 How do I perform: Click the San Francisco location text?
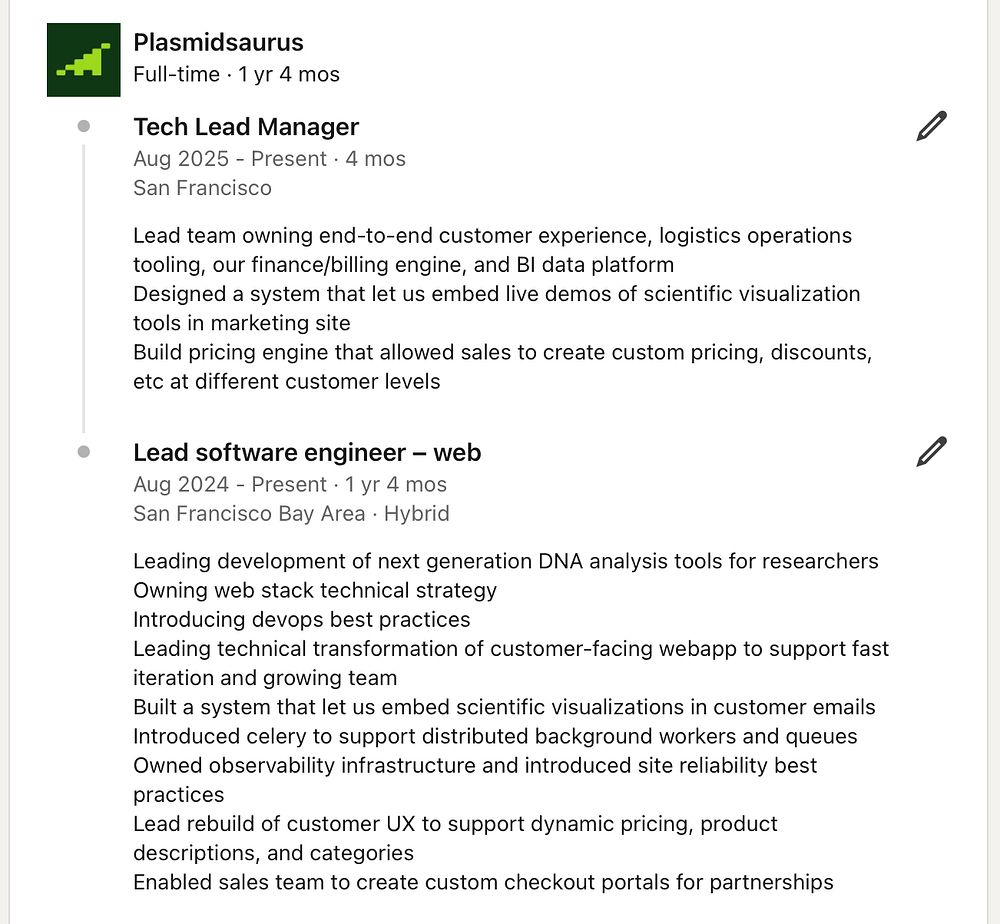click(x=202, y=188)
